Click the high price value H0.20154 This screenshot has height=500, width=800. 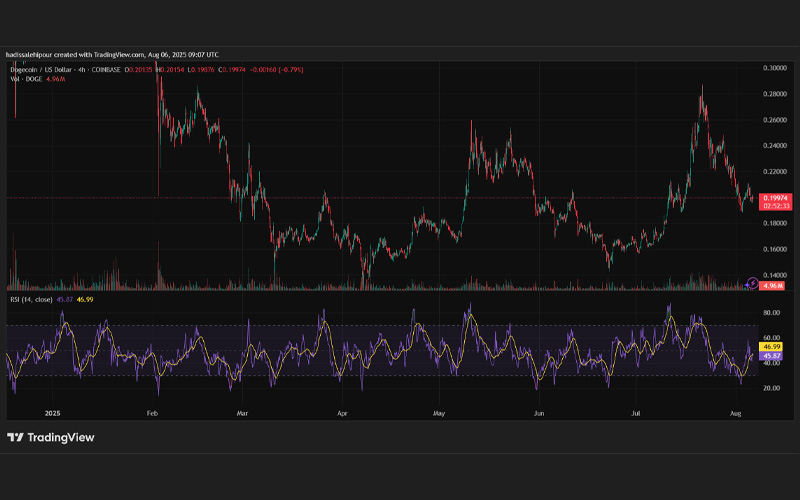click(x=170, y=69)
